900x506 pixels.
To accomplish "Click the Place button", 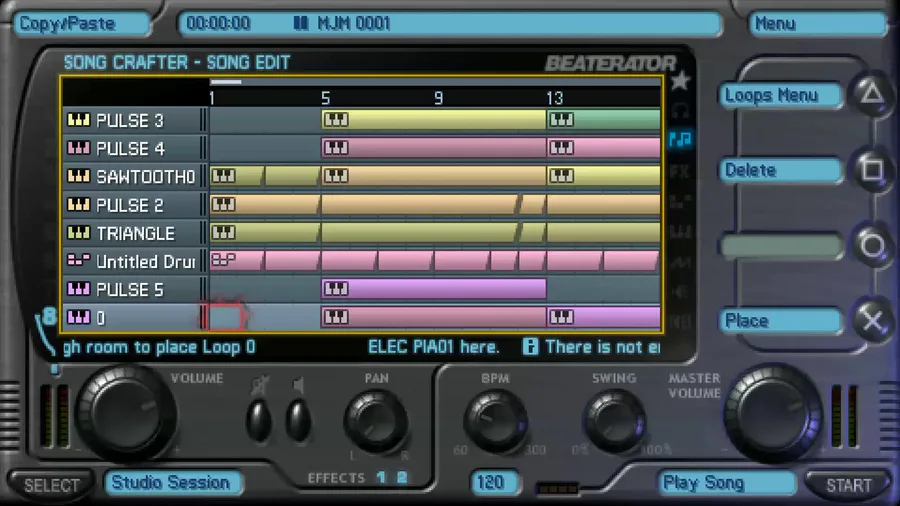I will [x=781, y=321].
